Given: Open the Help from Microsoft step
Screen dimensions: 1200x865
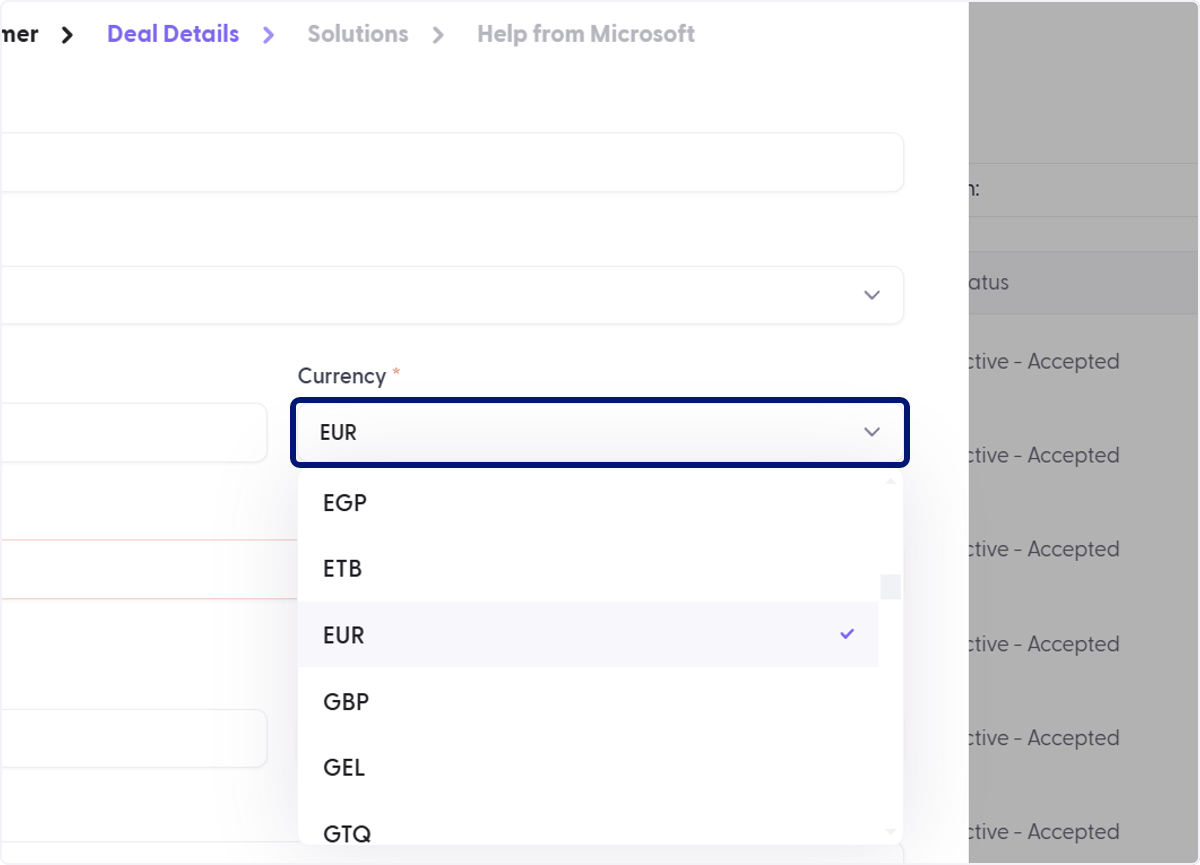Looking at the screenshot, I should [586, 34].
